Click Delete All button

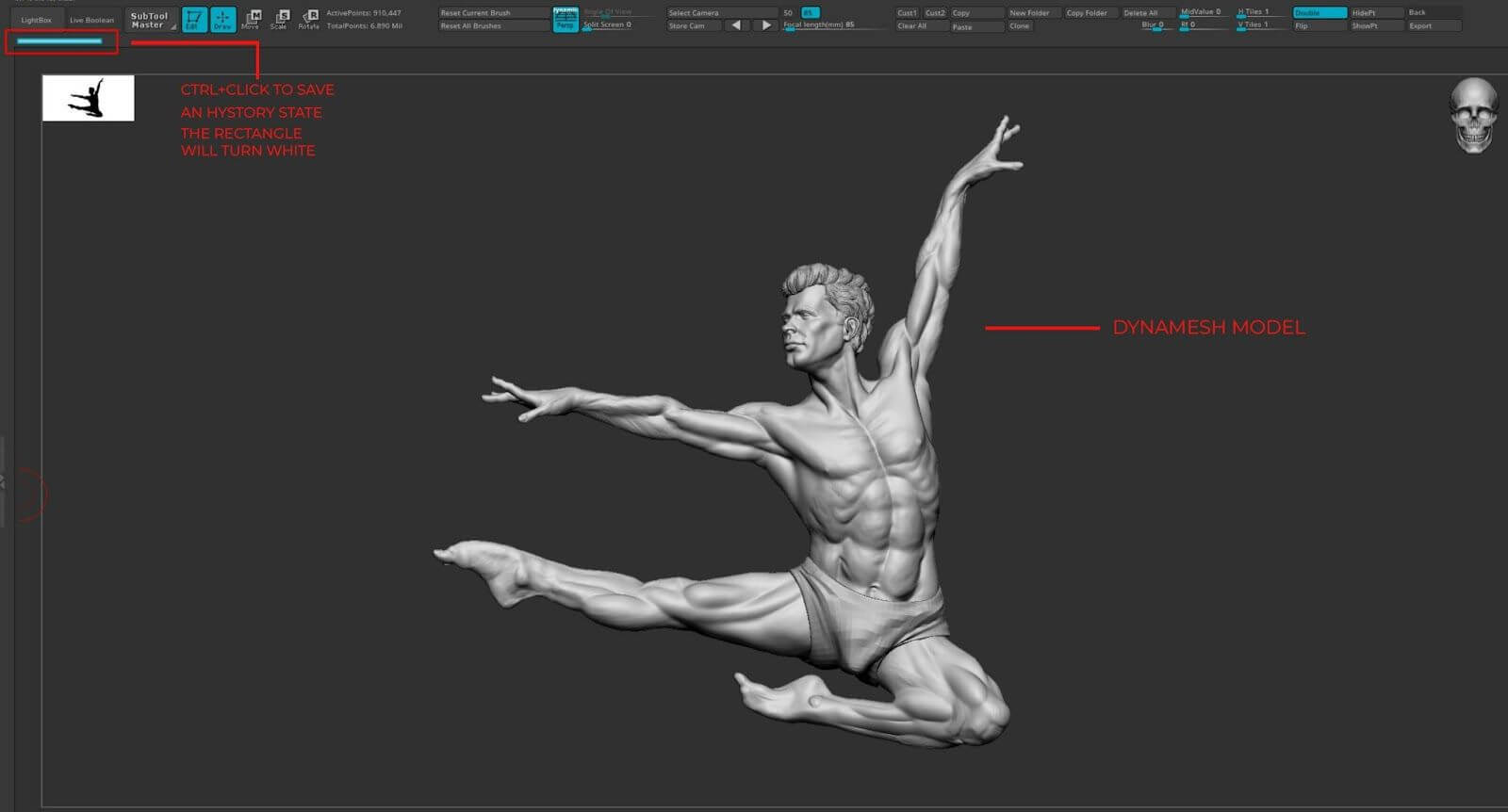pyautogui.click(x=1147, y=13)
